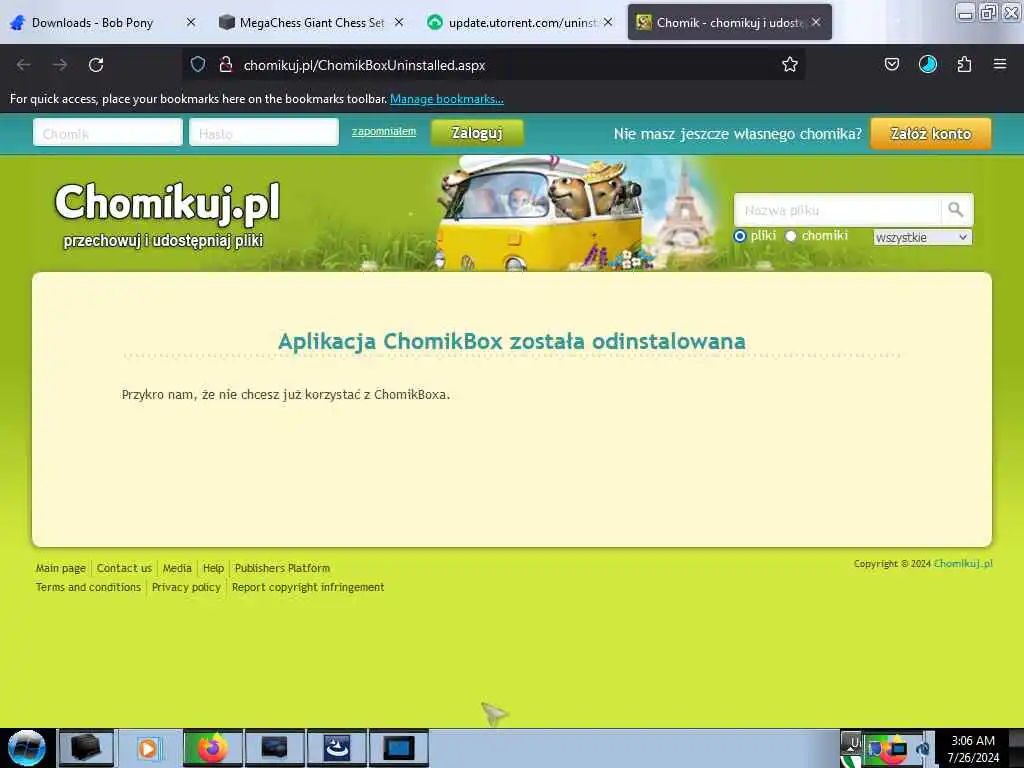Open the Firefox hamburger menu
The width and height of the screenshot is (1024, 768).
[999, 64]
